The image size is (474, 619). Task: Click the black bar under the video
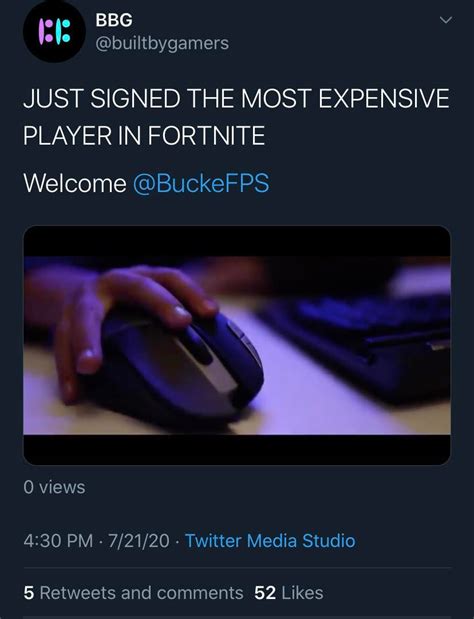click(237, 450)
